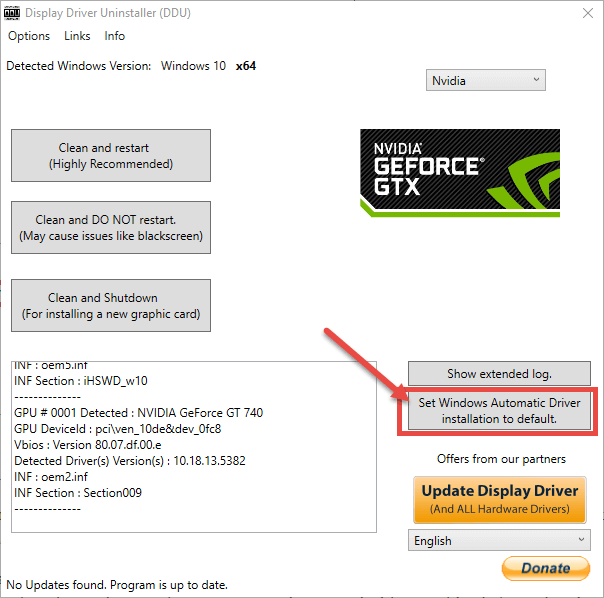The width and height of the screenshot is (604, 598).
Task: Click the Update Display Driver partner offer
Action: coord(500,500)
